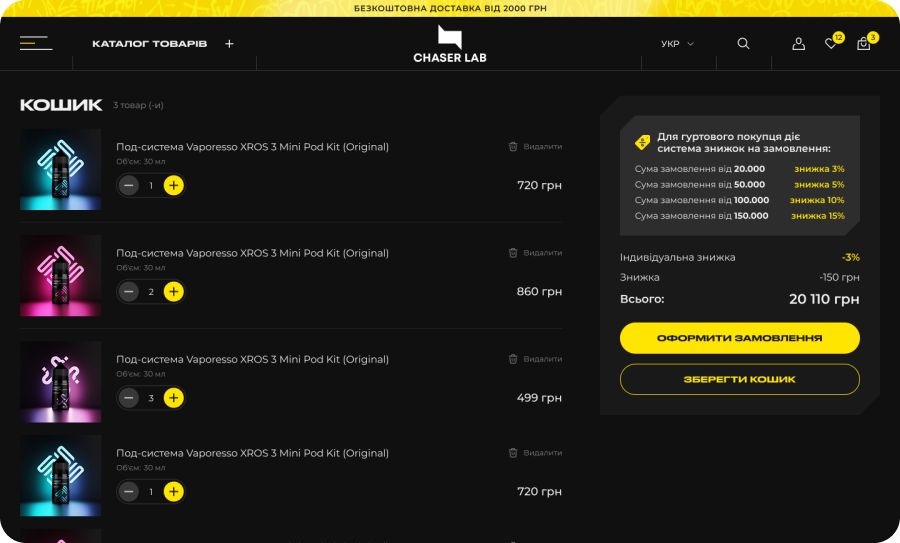
Task: Click wishlist badge showing 12
Action: pos(839,37)
